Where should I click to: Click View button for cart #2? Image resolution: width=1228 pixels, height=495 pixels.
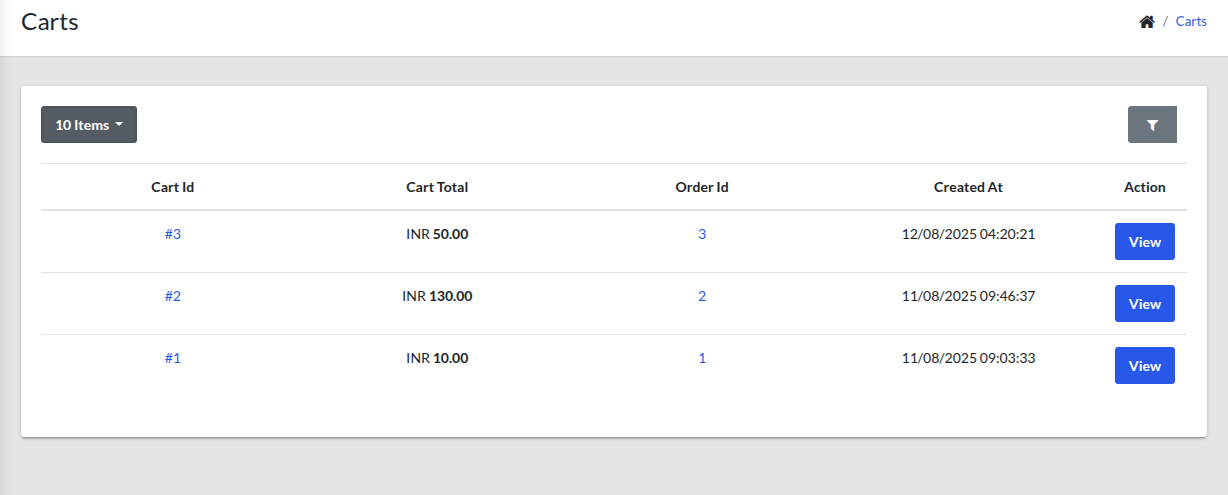pos(1145,304)
